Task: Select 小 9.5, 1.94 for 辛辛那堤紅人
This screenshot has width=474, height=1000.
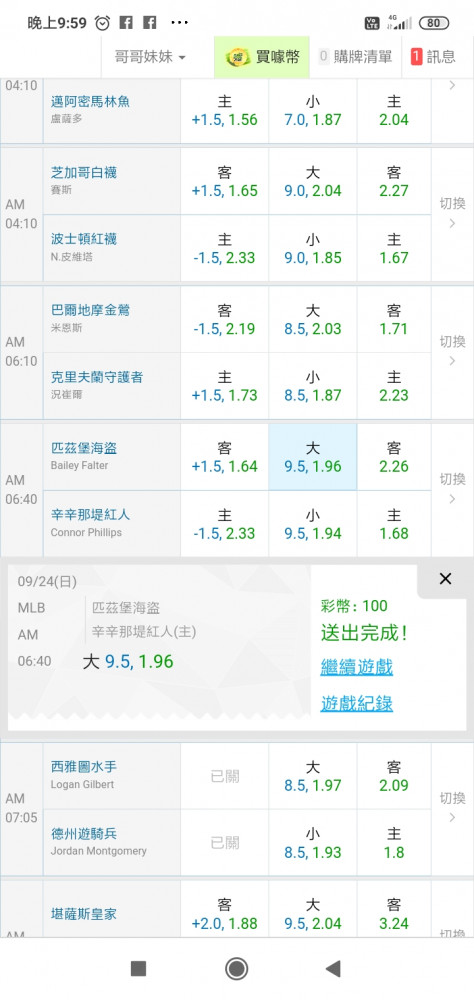Action: [x=313, y=524]
